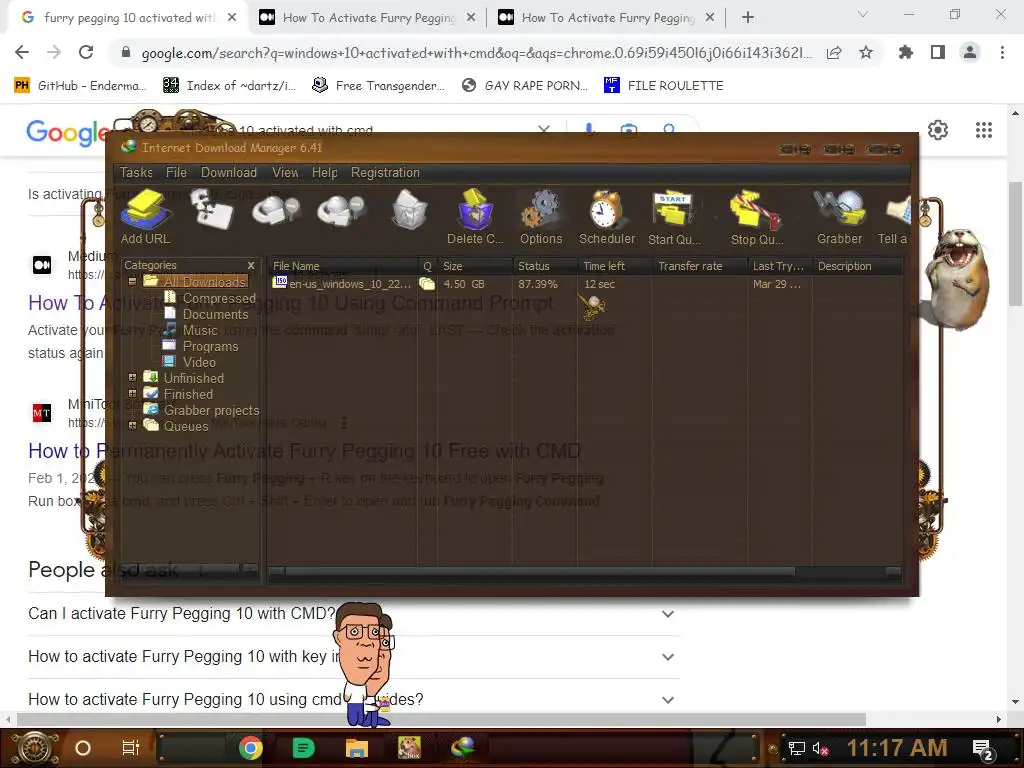
Task: Open Chrome three-dot menu
Action: click(x=1002, y=52)
